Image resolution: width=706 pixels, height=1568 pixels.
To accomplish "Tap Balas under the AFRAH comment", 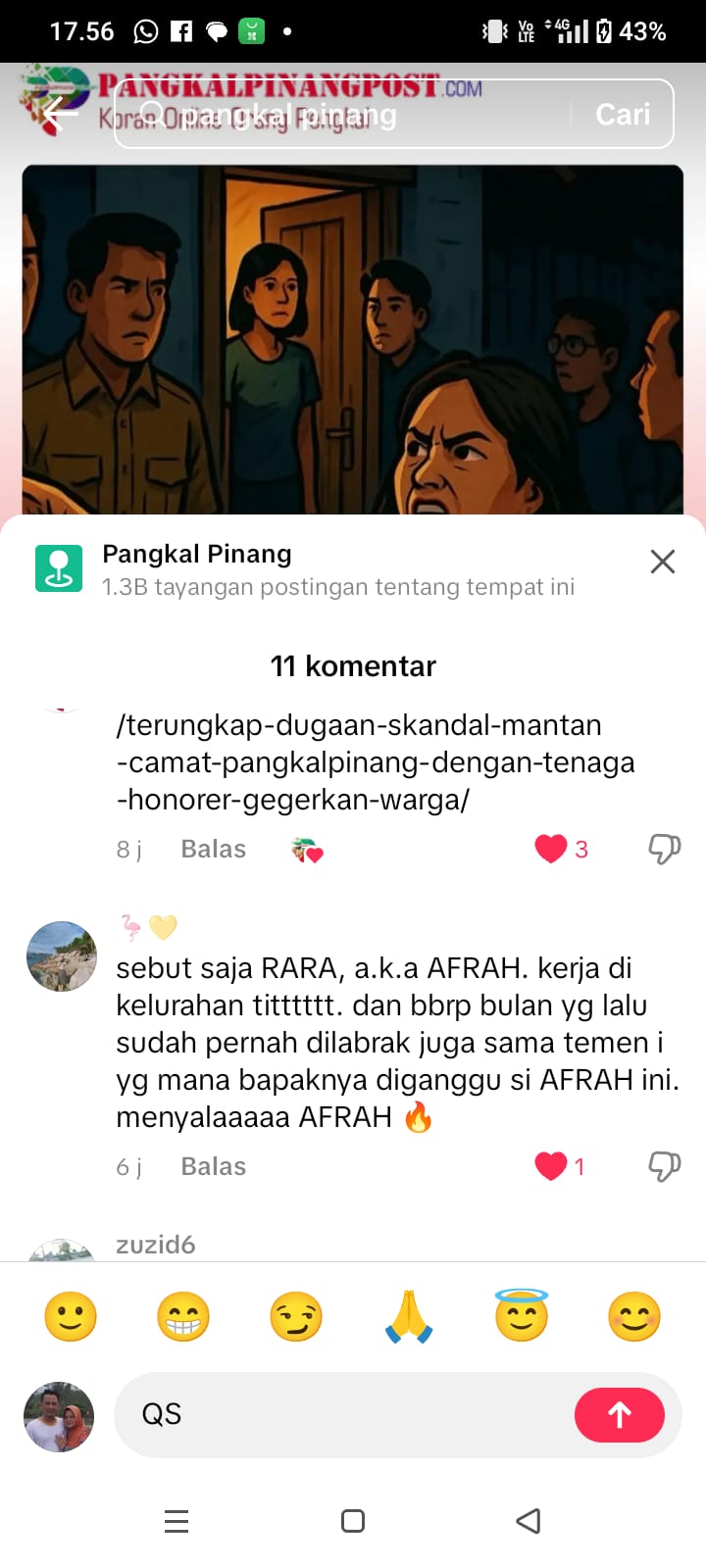I will (x=213, y=1166).
